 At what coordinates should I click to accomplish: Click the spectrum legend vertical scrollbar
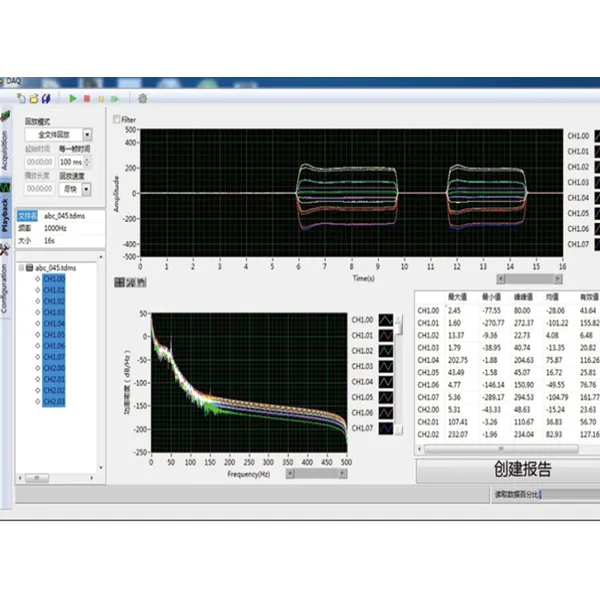(x=399, y=374)
